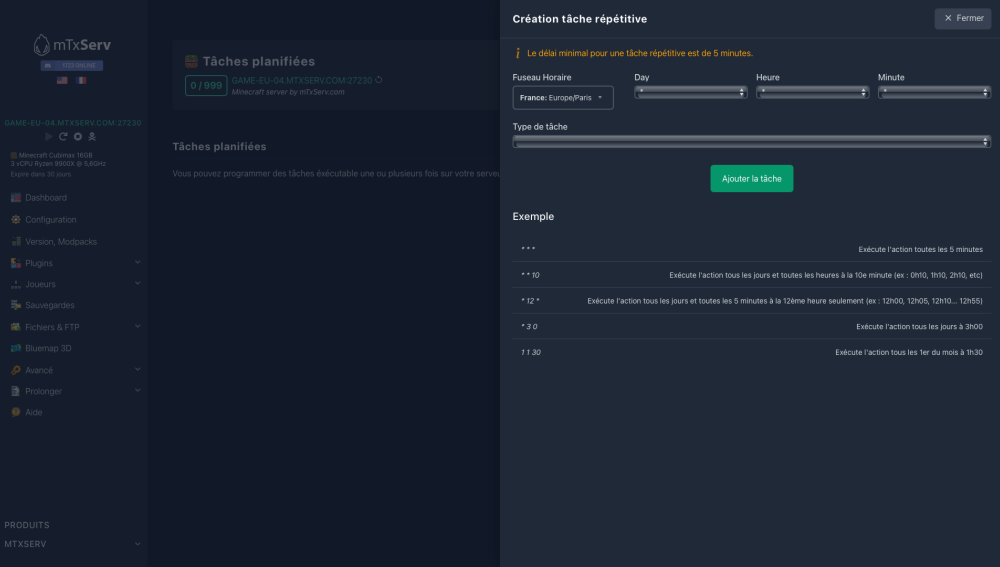Screen dimensions: 1000x567
Task: Click the refresh icon beside the server address
Action: click(x=379, y=80)
